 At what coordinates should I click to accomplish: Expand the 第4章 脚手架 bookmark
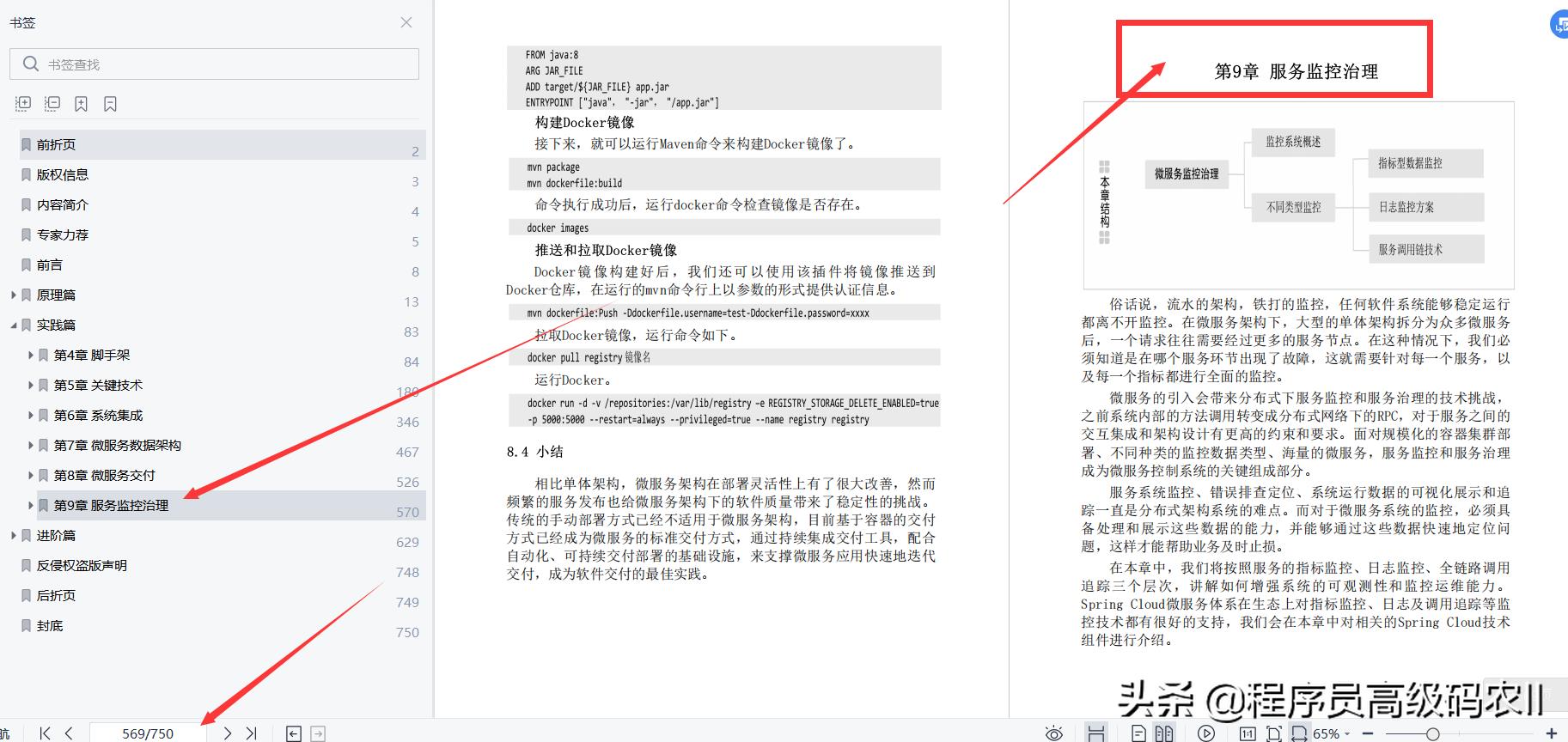pos(31,355)
